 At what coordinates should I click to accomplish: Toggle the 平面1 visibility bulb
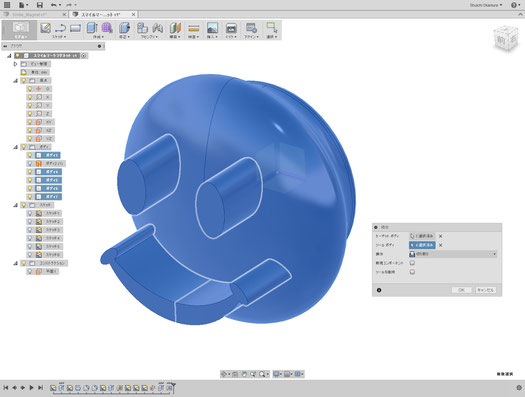click(x=30, y=271)
